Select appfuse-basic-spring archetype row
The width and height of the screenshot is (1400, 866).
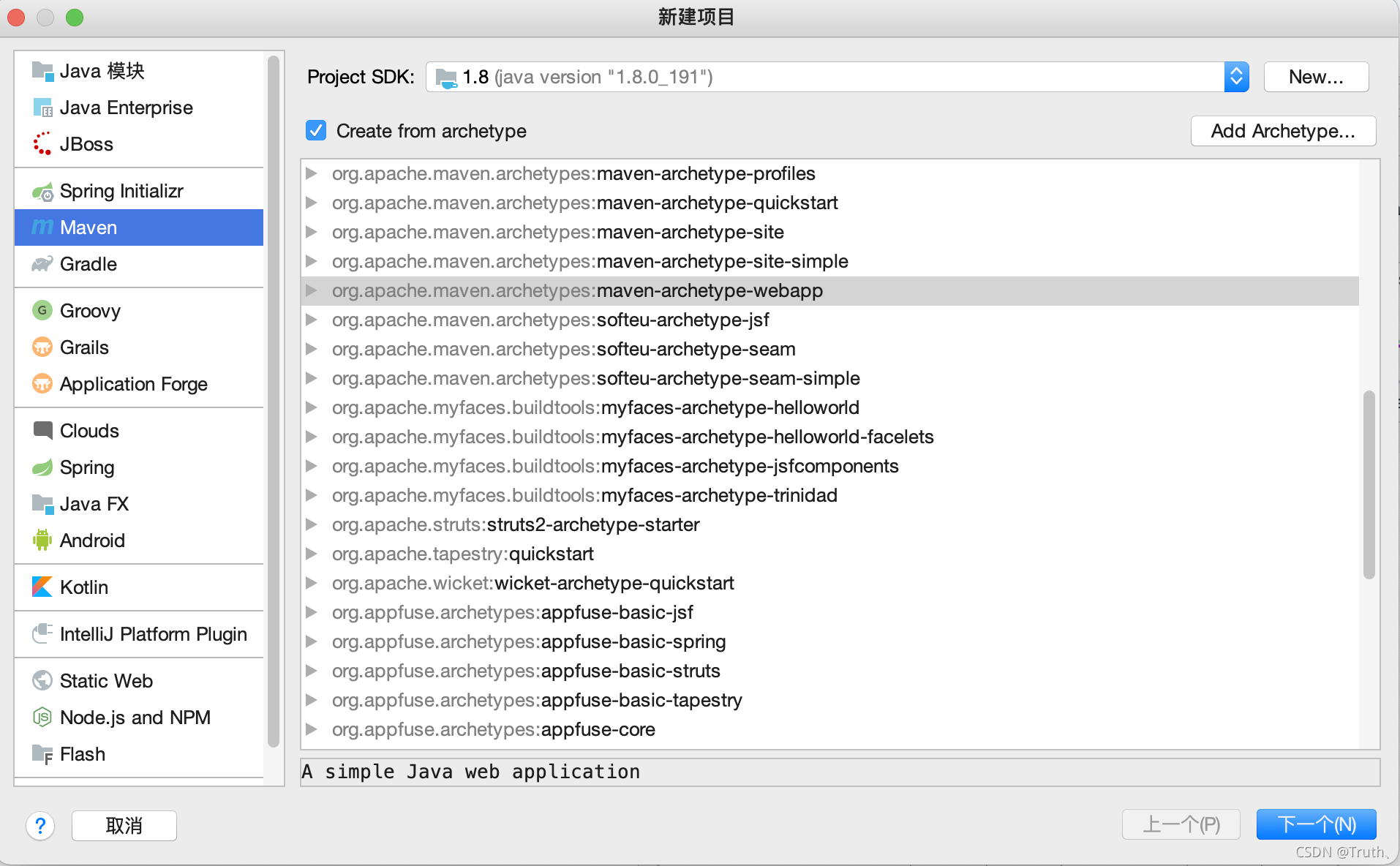[829, 641]
